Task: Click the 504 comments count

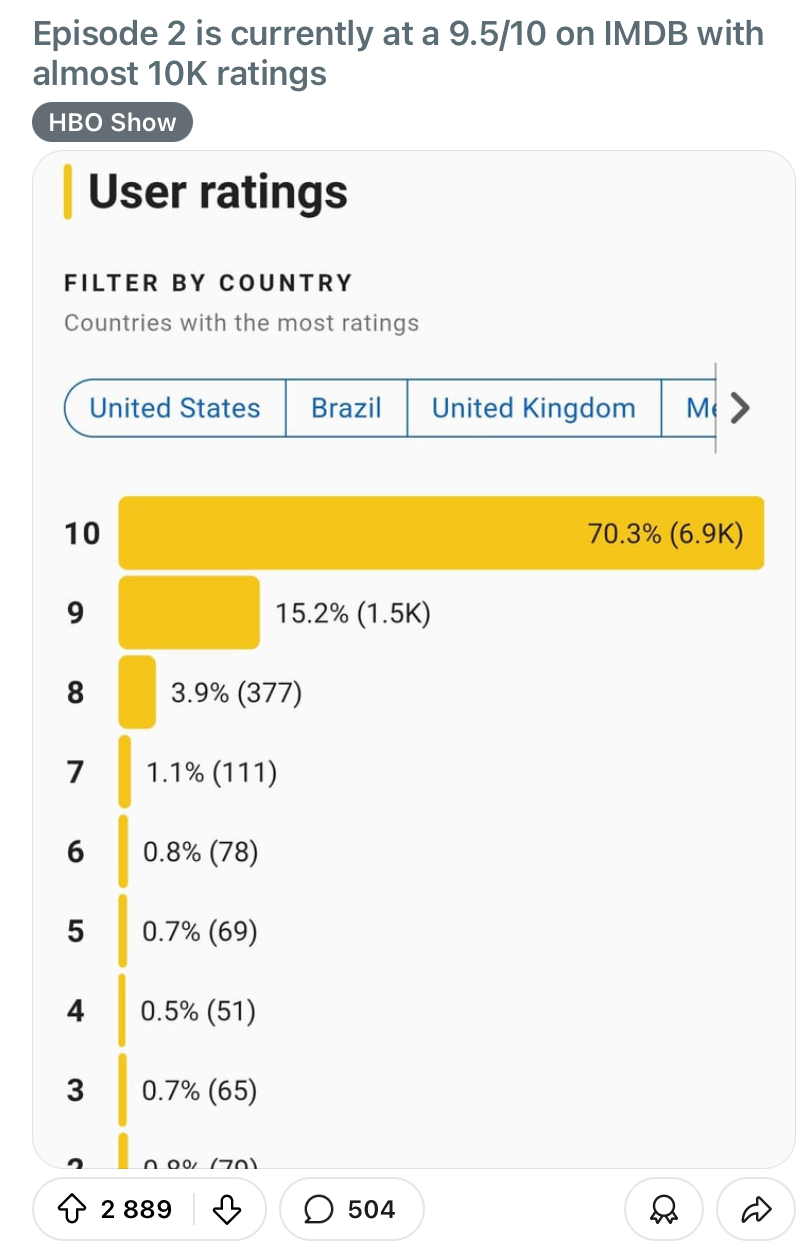Action: 371,1210
